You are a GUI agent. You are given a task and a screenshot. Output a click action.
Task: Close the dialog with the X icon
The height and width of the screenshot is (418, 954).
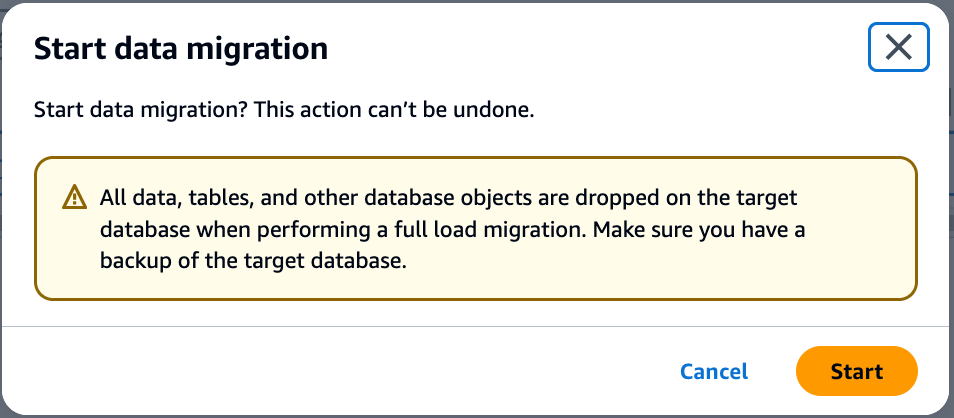click(x=898, y=47)
